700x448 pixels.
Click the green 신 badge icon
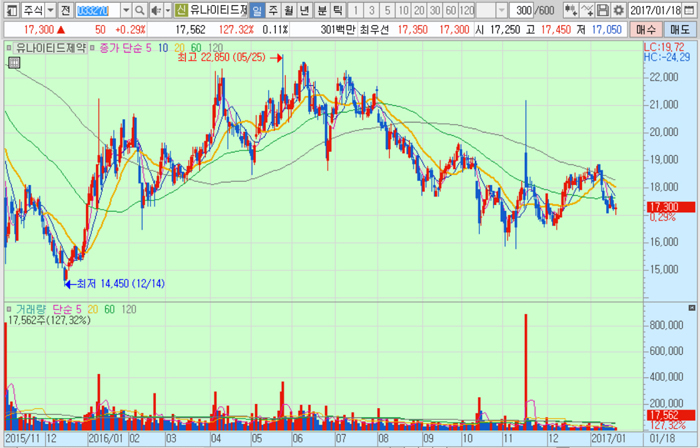pyautogui.click(x=180, y=10)
